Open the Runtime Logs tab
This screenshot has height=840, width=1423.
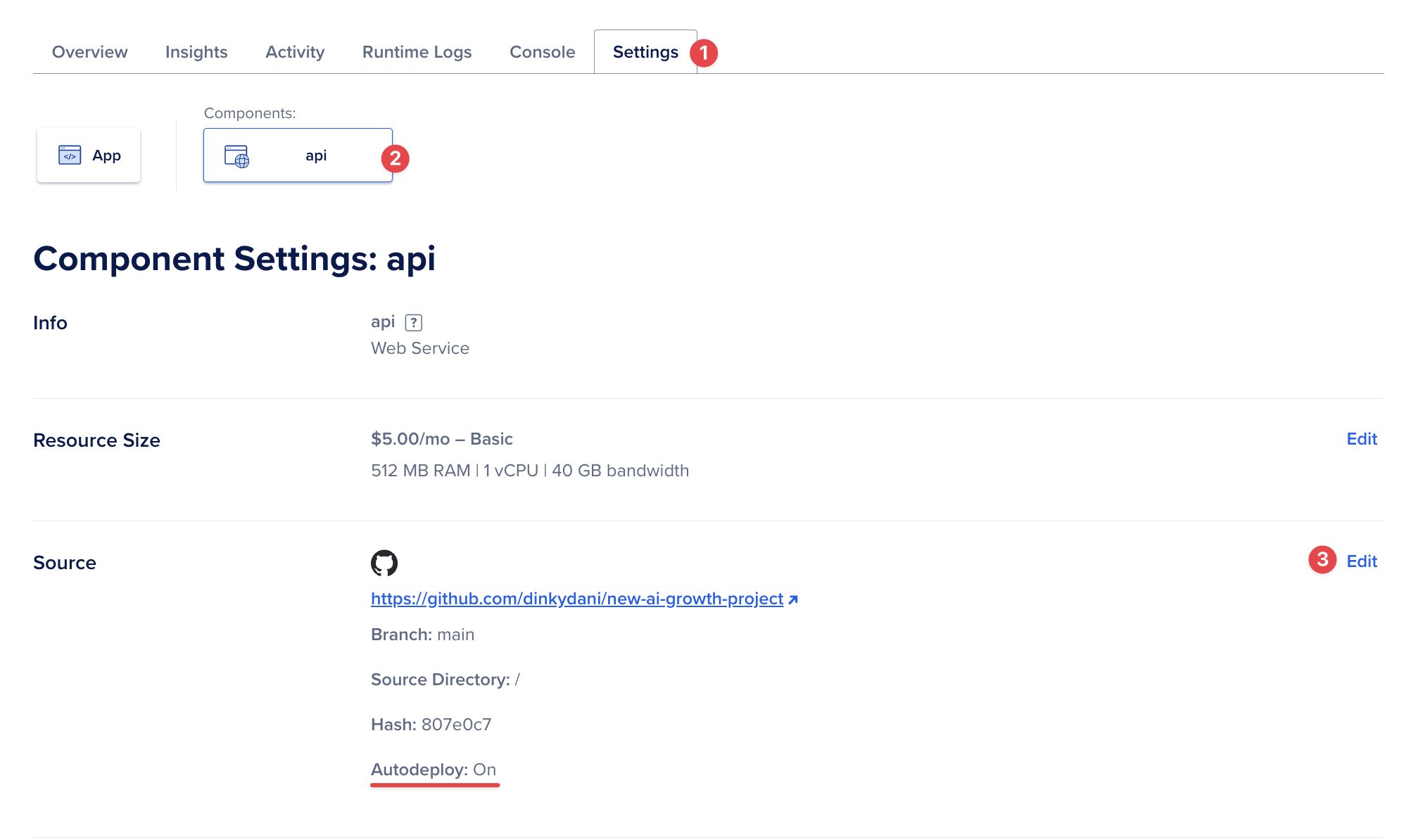(x=417, y=52)
